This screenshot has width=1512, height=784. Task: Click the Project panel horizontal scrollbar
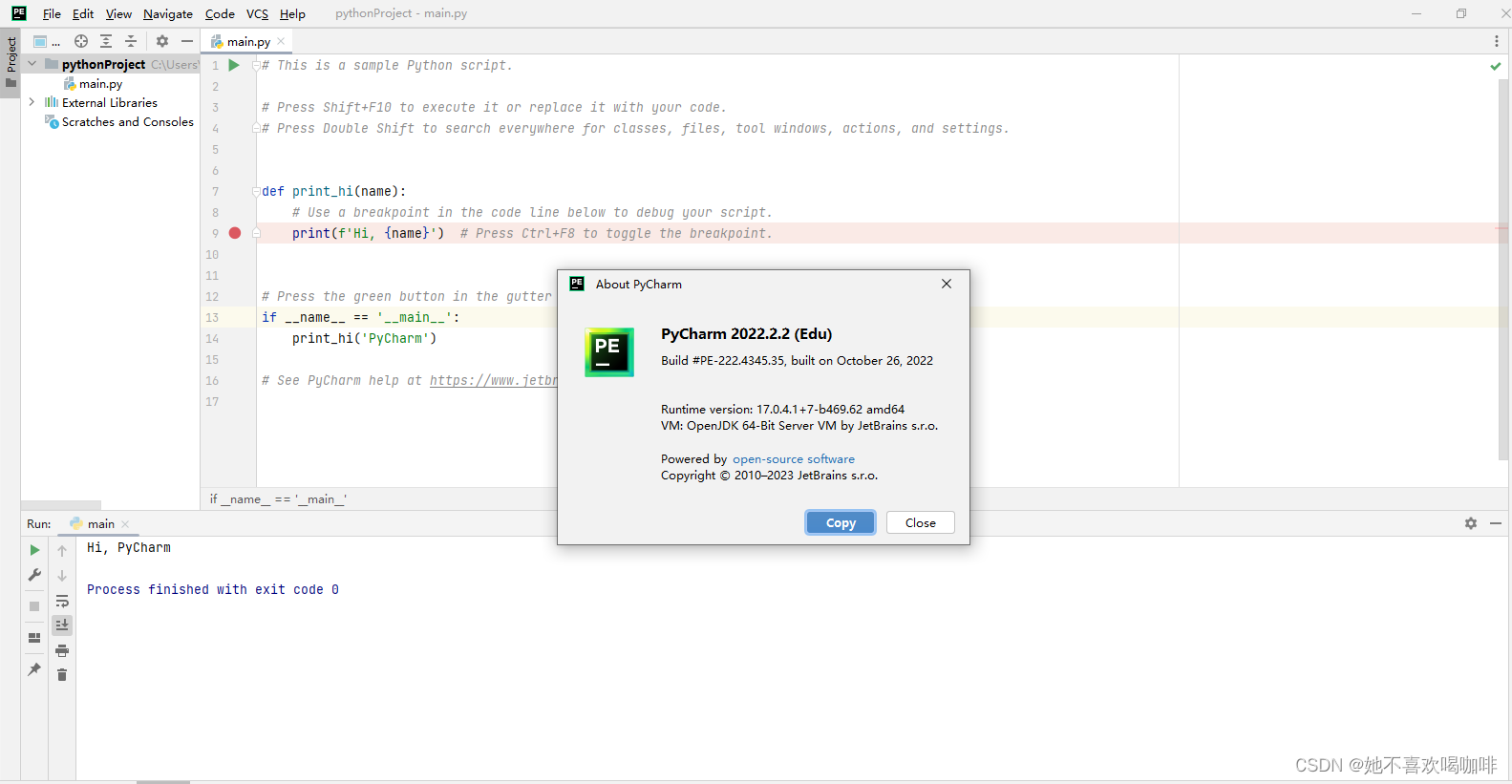click(x=61, y=505)
